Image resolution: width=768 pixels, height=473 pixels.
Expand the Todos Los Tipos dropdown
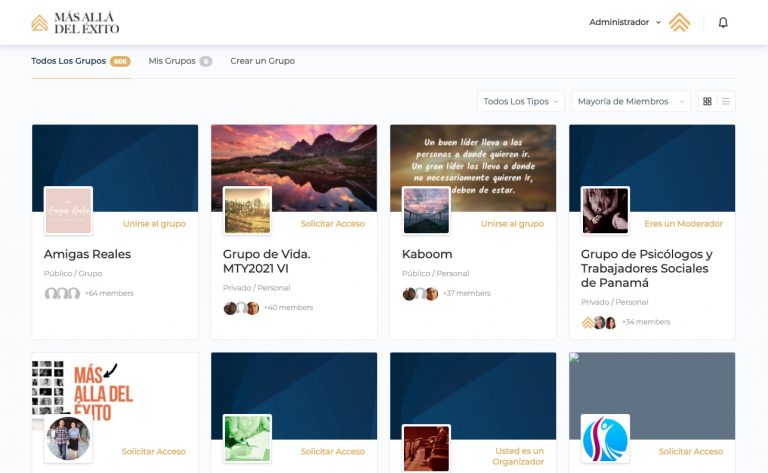coord(521,101)
